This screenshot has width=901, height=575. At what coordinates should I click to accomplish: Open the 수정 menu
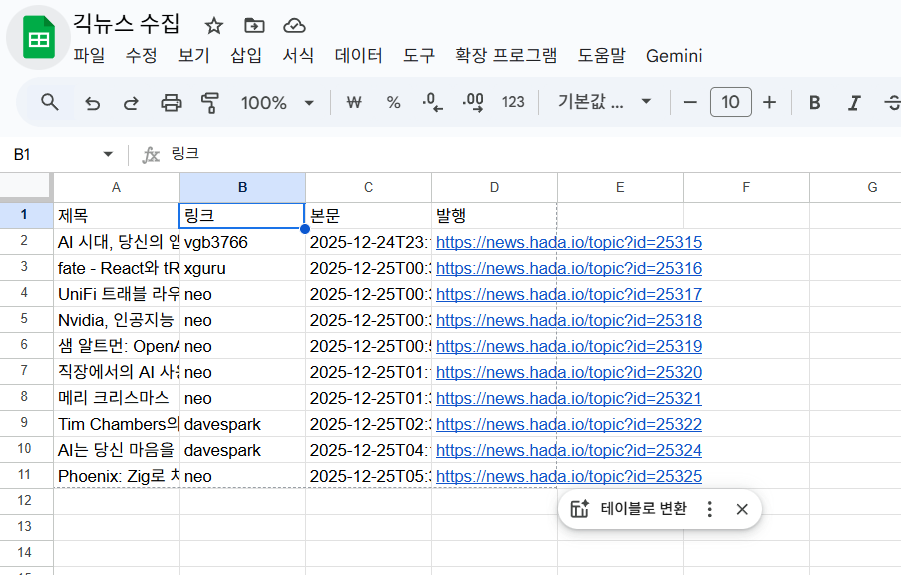pyautogui.click(x=141, y=55)
